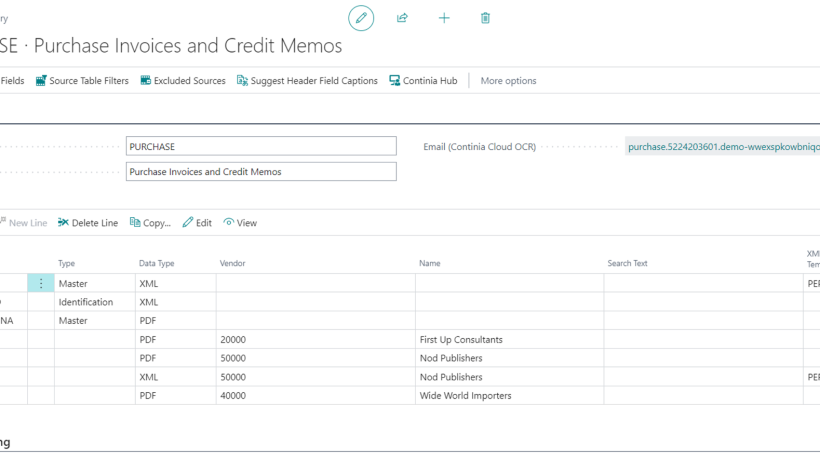Click the Wide World Importers row vendor 40000
This screenshot has width=820, height=460.
click(x=233, y=396)
